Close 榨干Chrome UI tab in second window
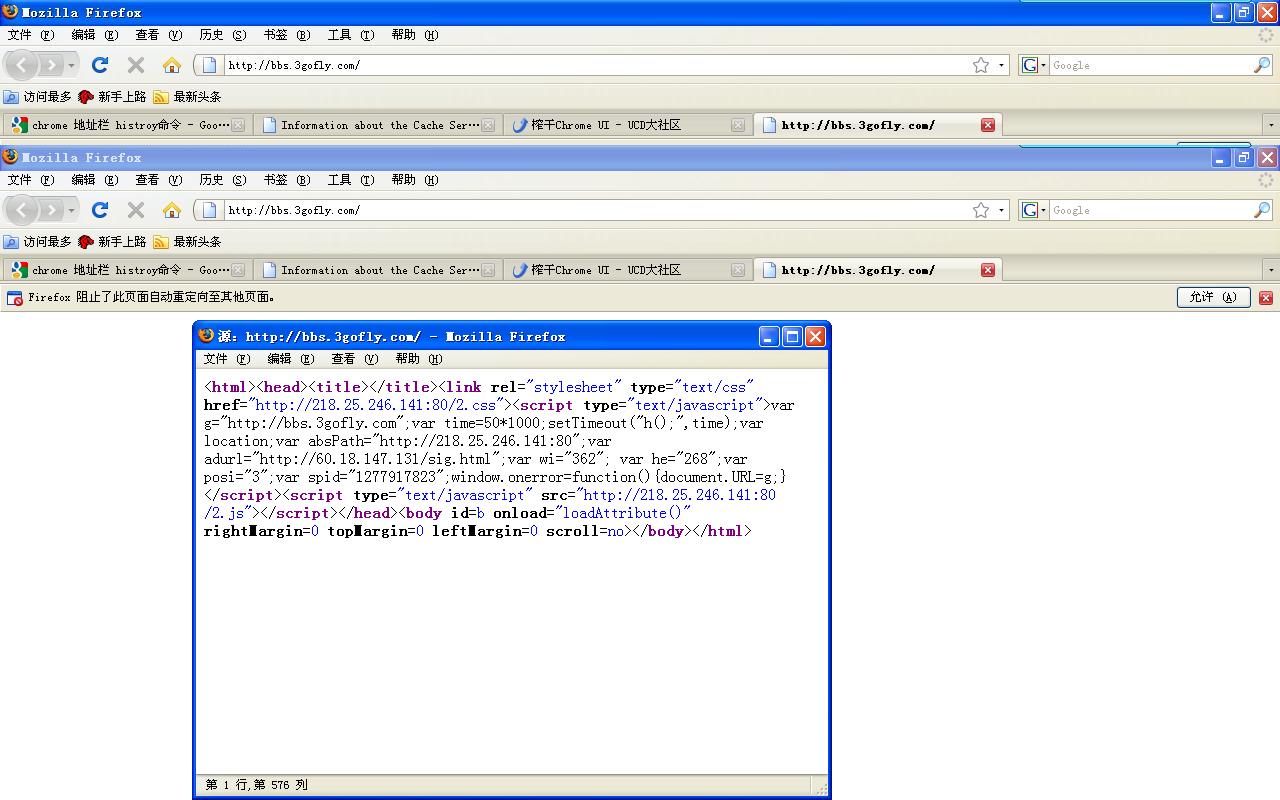 point(738,270)
